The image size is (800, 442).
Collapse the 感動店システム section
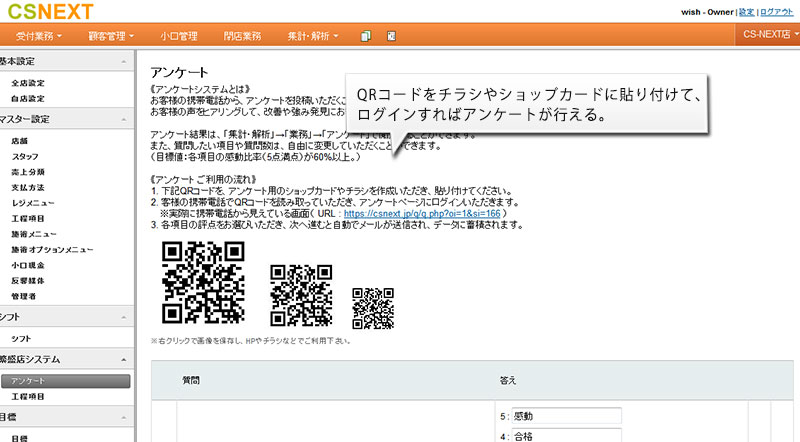click(x=66, y=359)
